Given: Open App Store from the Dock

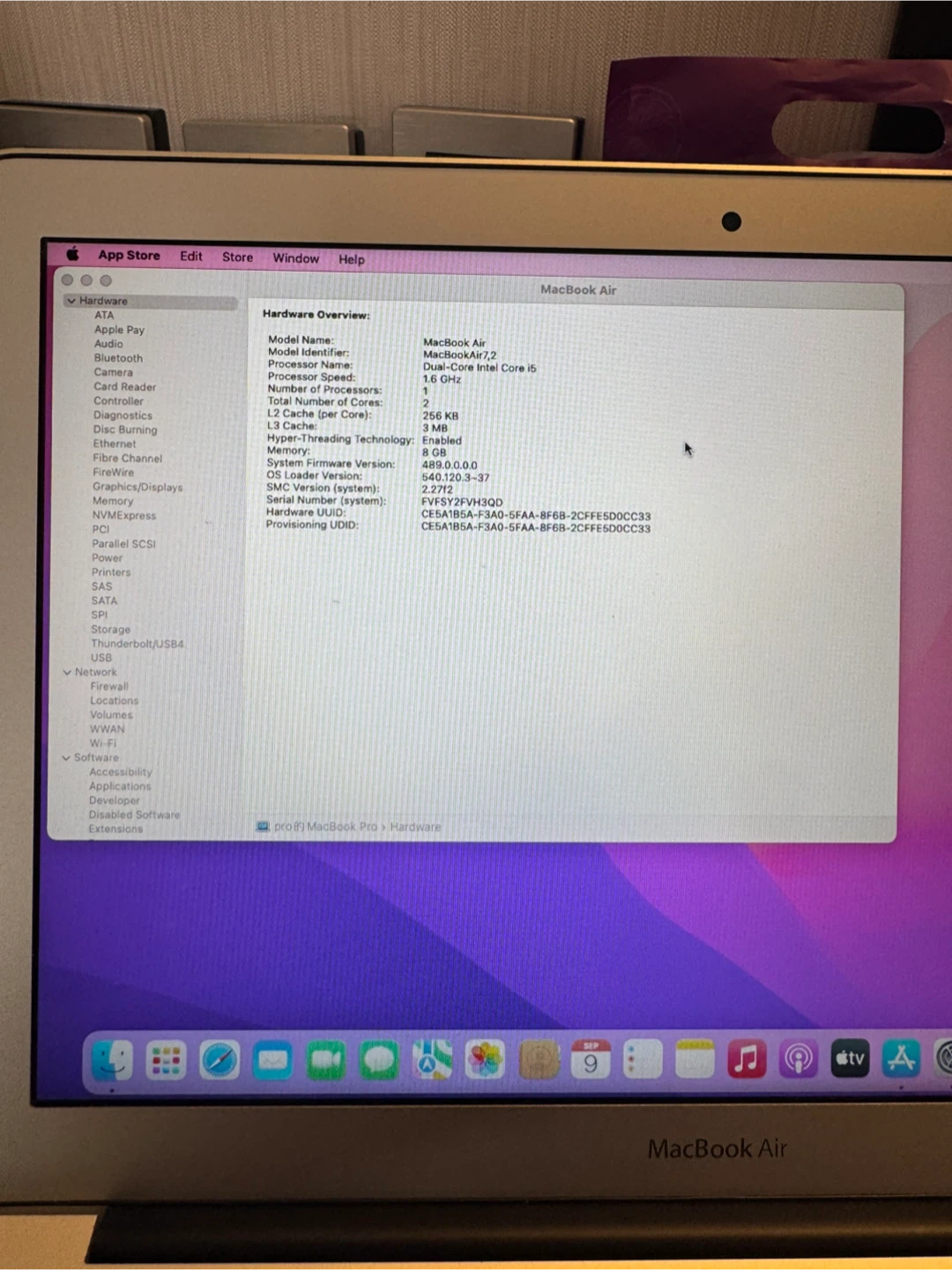Looking at the screenshot, I should click(901, 1057).
